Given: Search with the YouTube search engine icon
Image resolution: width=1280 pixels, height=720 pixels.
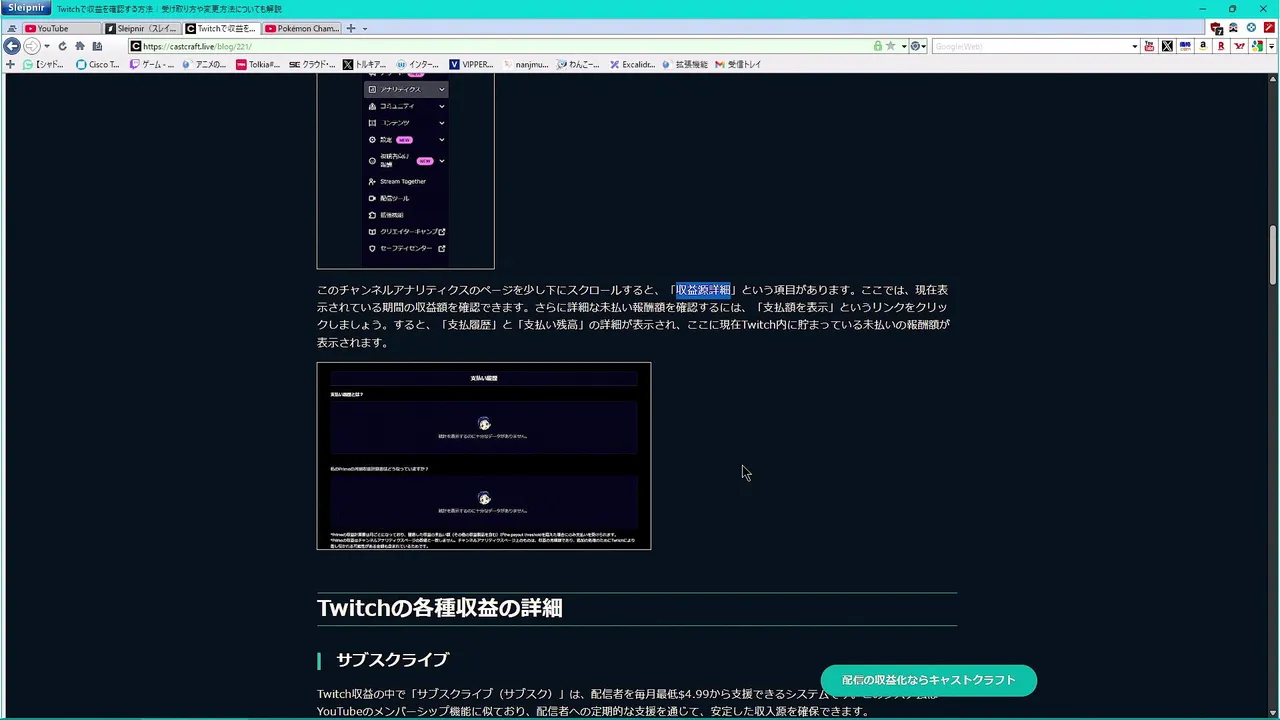Looking at the screenshot, I should point(1149,46).
